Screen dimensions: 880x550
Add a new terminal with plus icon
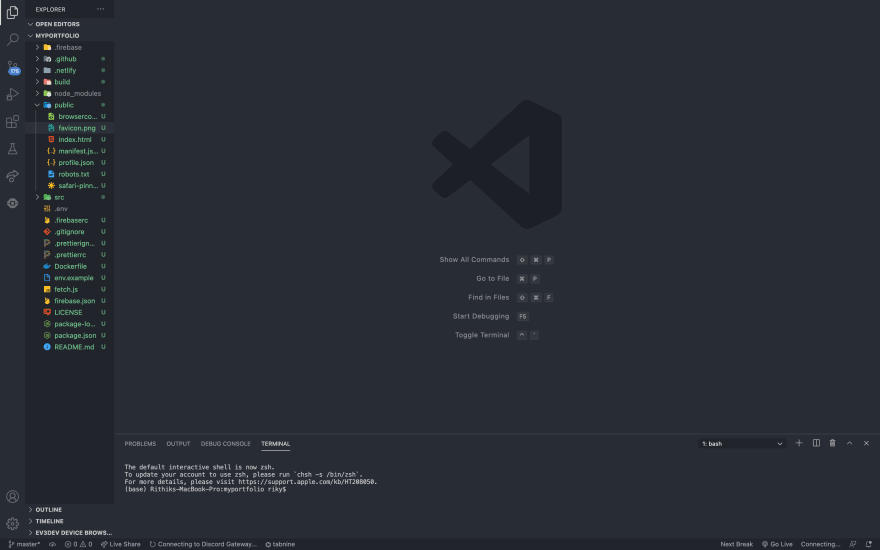[799, 443]
